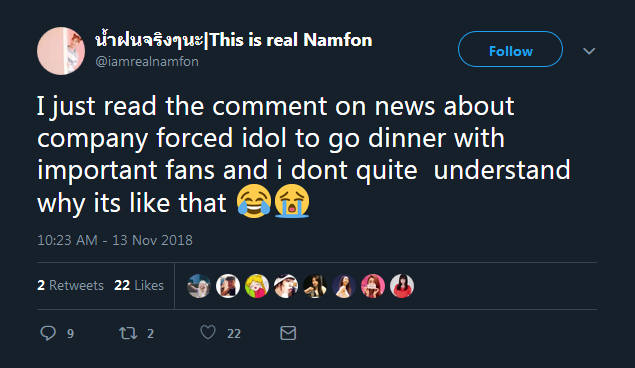
Task: Click the fifth liker avatar with dark background
Action: [315, 286]
